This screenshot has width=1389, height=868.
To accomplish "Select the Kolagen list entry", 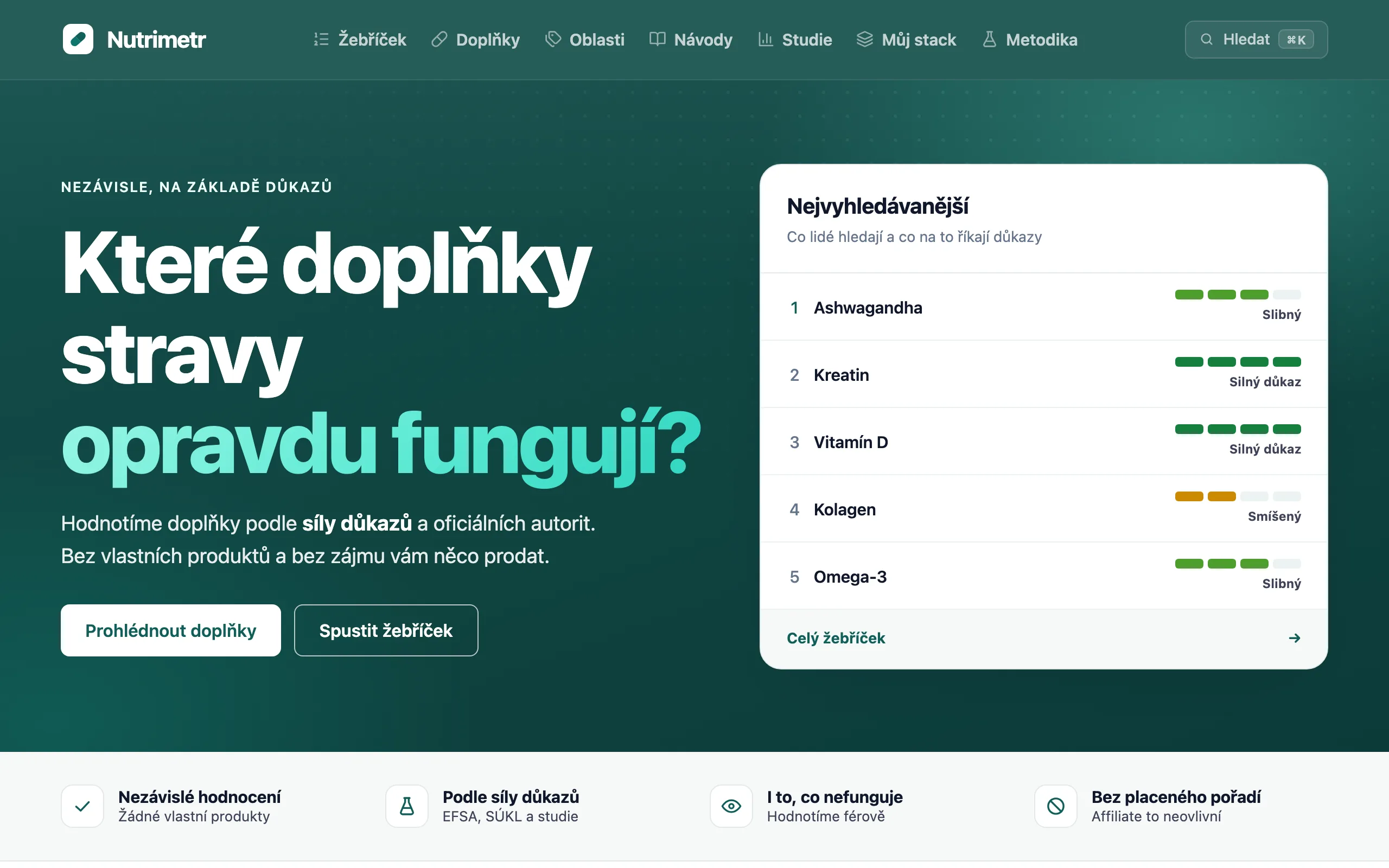I will pyautogui.click(x=845, y=509).
